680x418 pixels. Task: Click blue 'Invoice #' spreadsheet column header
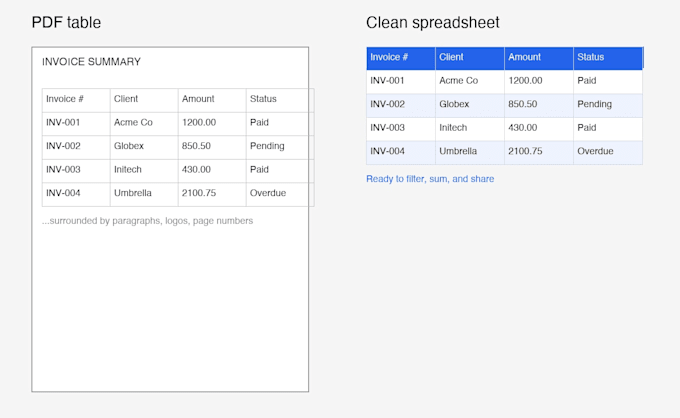click(401, 58)
